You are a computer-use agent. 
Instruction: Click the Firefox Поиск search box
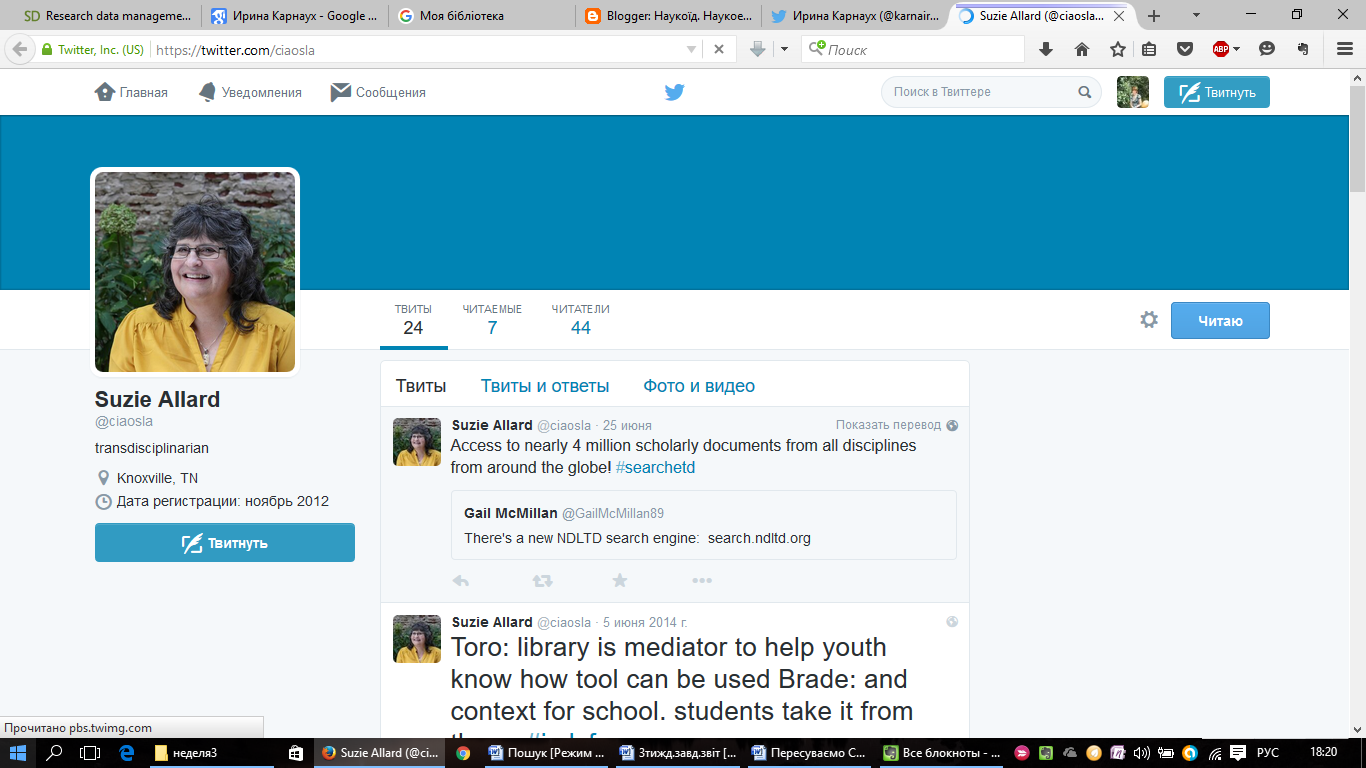click(914, 49)
